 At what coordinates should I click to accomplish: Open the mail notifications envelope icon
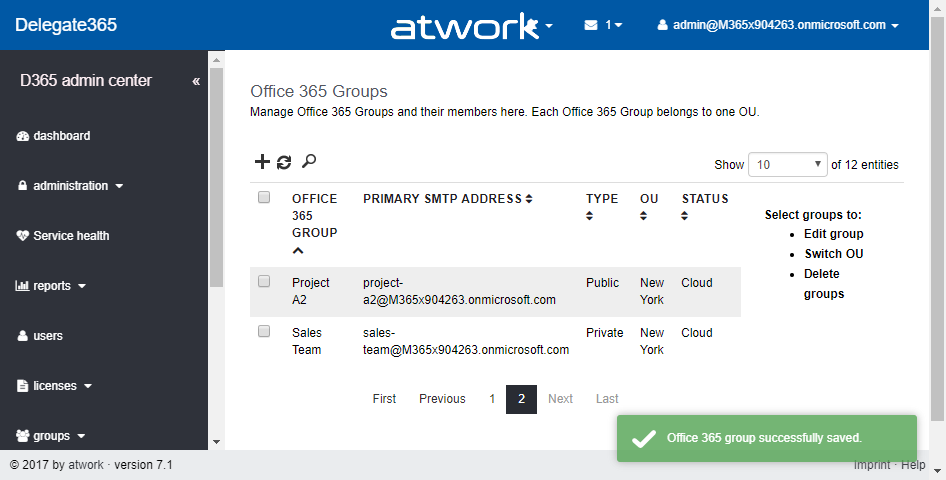[591, 25]
